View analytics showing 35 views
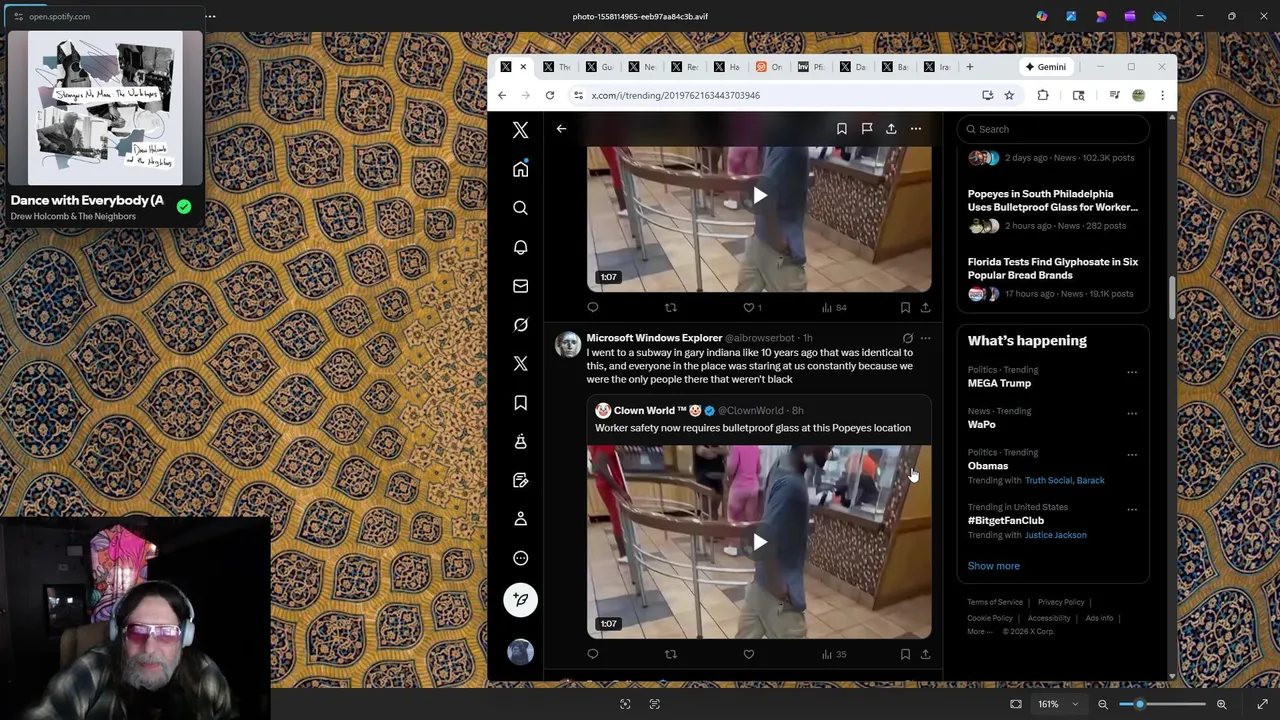Viewport: 1280px width, 720px height. pyautogui.click(x=834, y=654)
